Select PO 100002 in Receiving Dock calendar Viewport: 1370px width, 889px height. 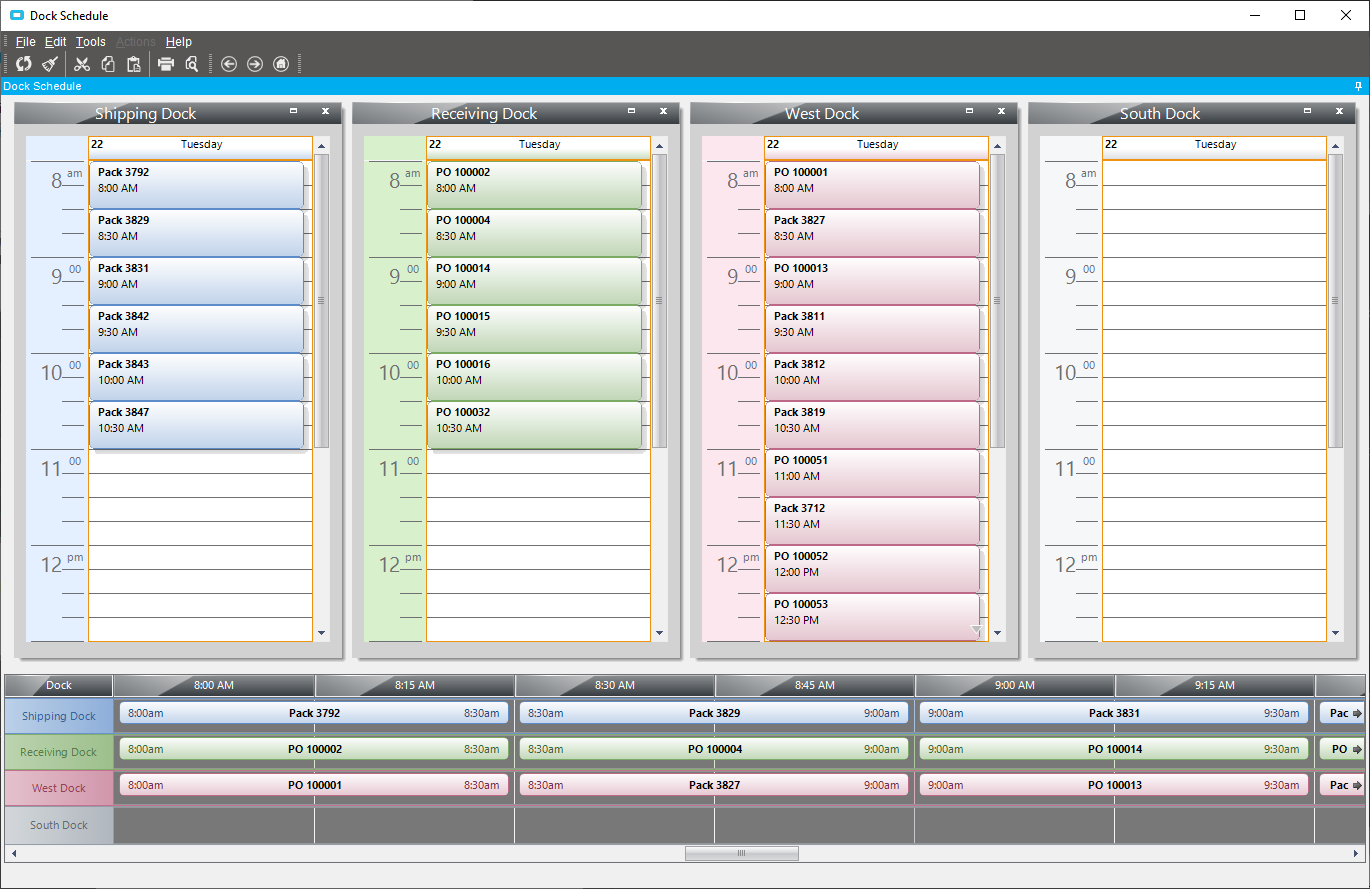pos(534,185)
